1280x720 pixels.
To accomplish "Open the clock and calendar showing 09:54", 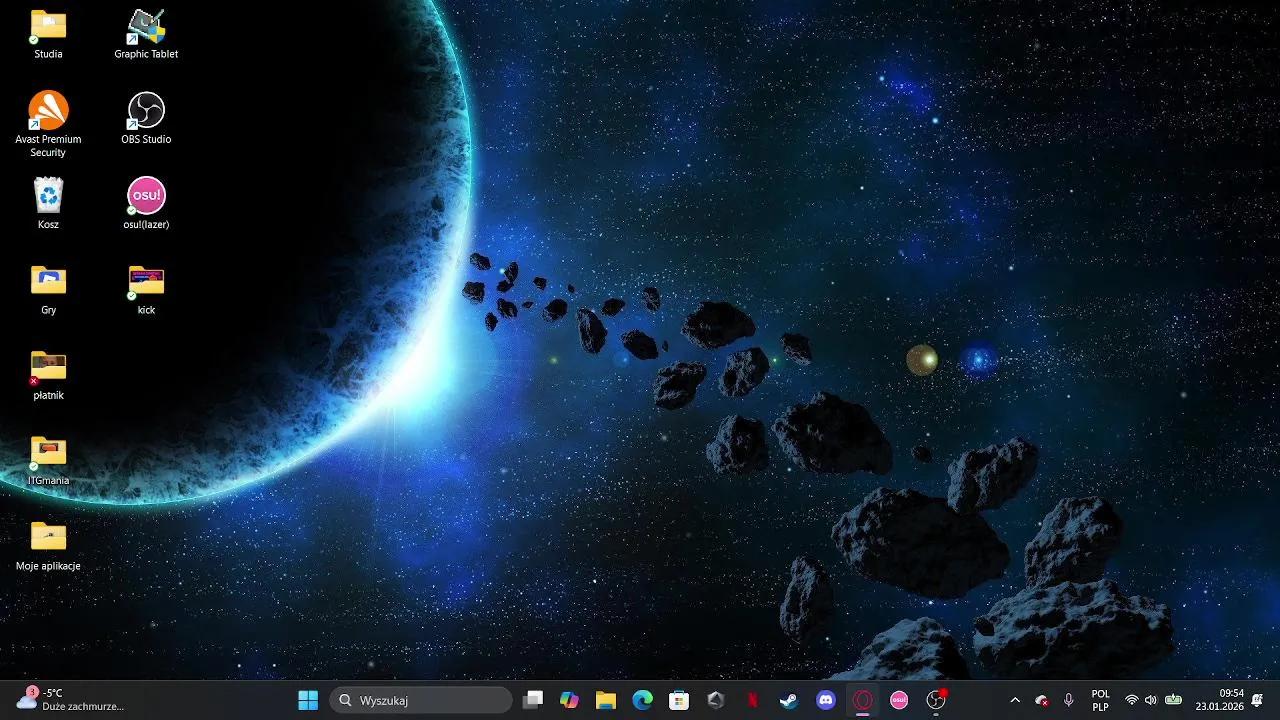I will 1220,700.
